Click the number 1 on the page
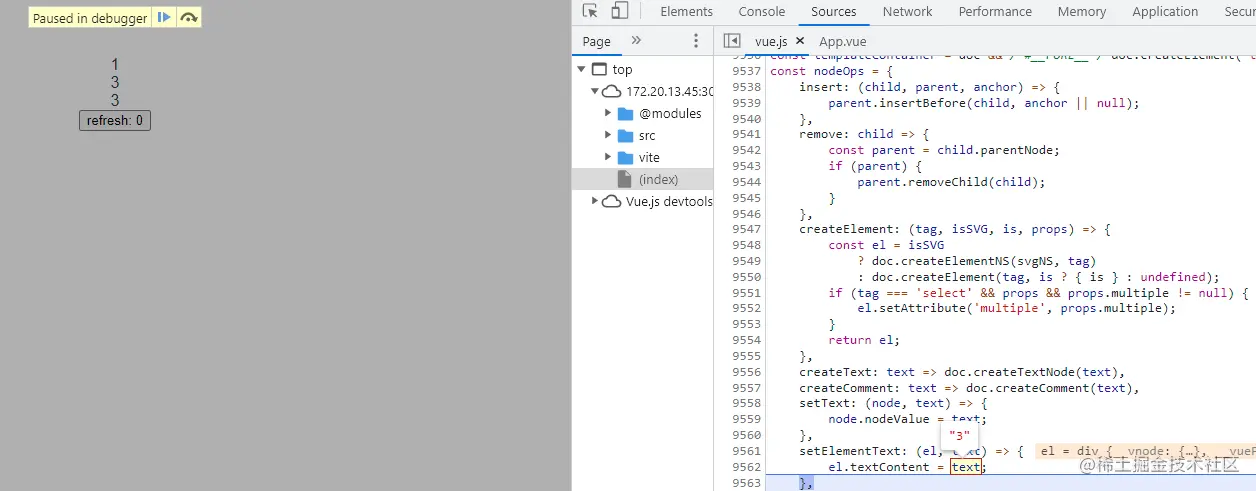The image size is (1256, 491). click(x=115, y=65)
